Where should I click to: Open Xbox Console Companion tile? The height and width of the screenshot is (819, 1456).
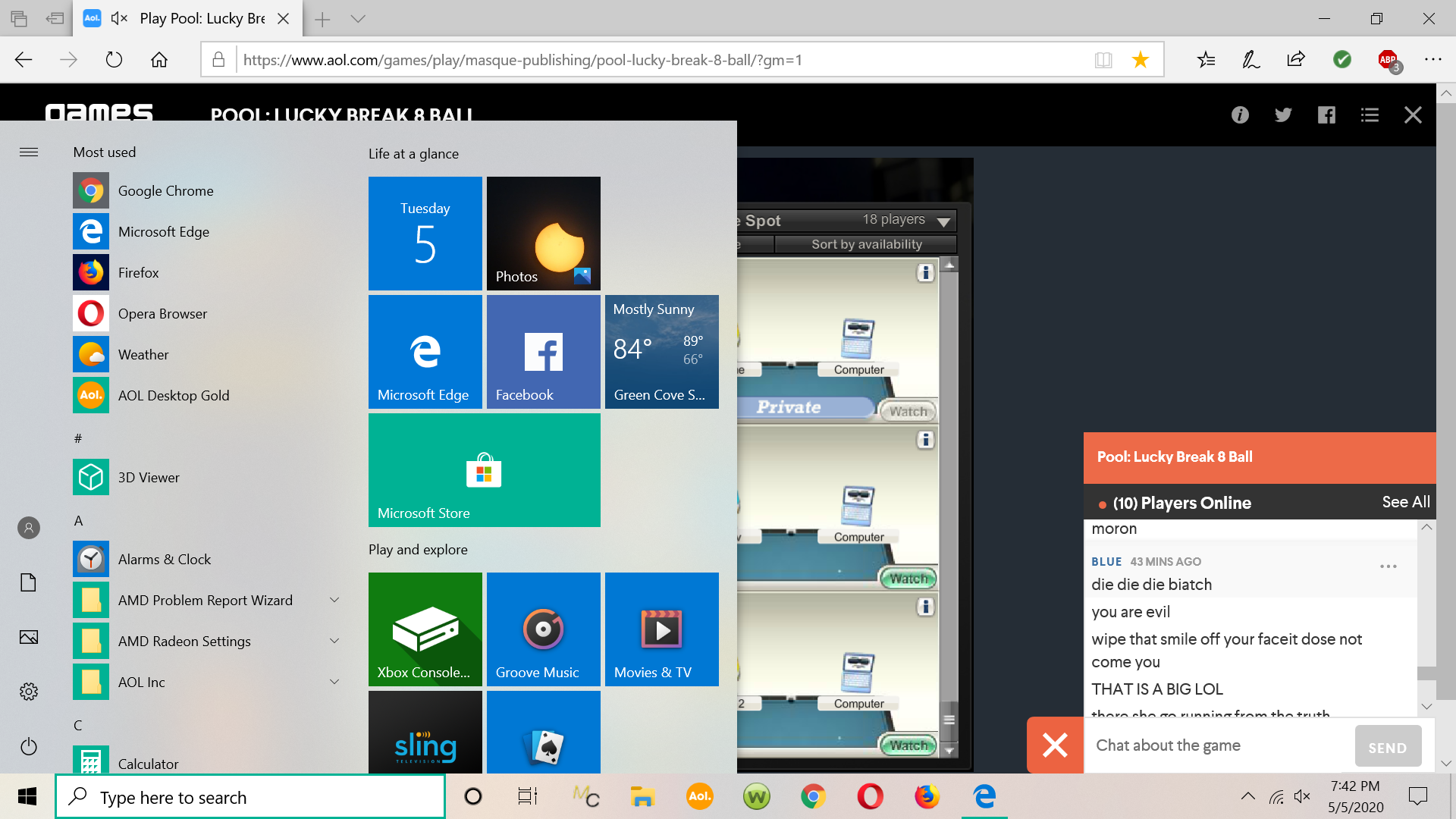pyautogui.click(x=425, y=629)
